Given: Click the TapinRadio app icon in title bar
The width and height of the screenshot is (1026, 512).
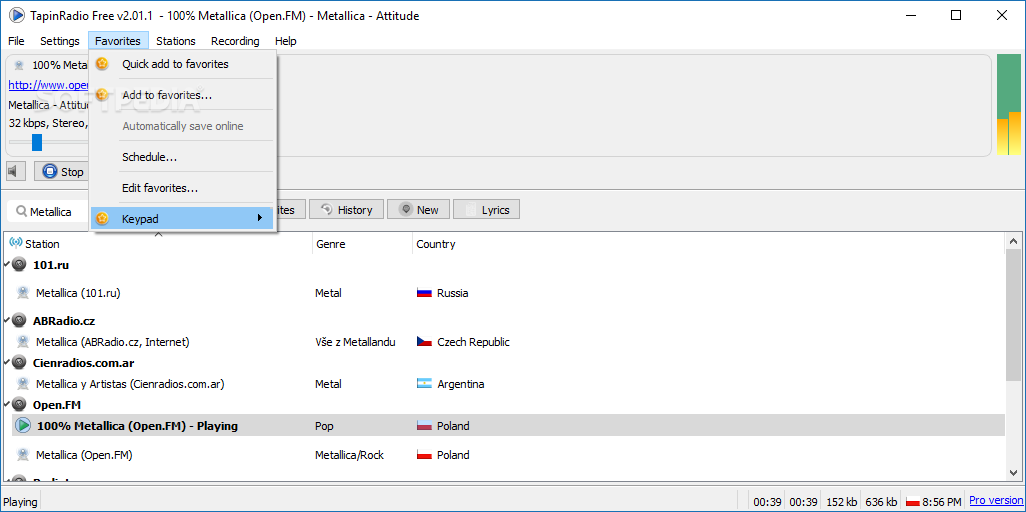Looking at the screenshot, I should click(x=16, y=15).
